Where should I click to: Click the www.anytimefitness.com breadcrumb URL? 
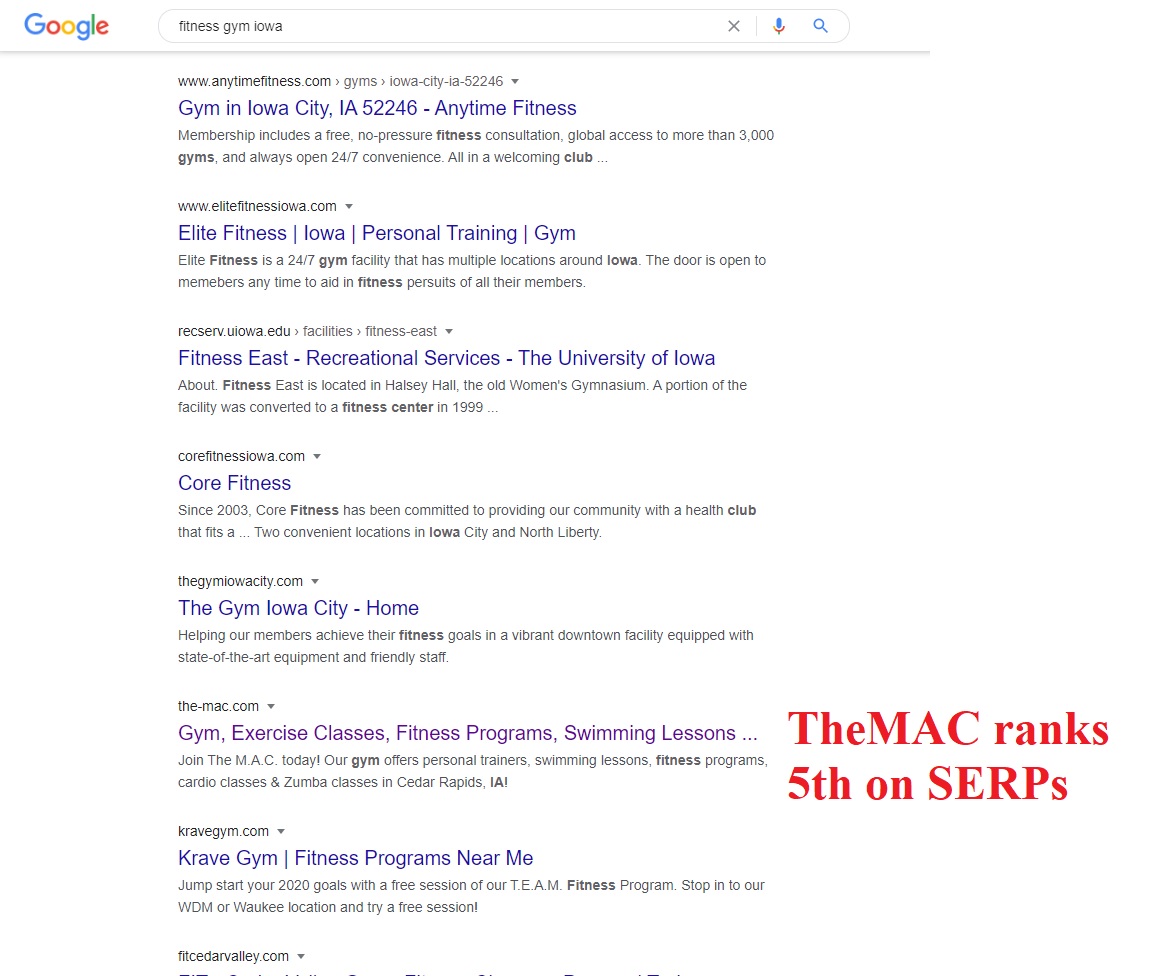(x=340, y=82)
